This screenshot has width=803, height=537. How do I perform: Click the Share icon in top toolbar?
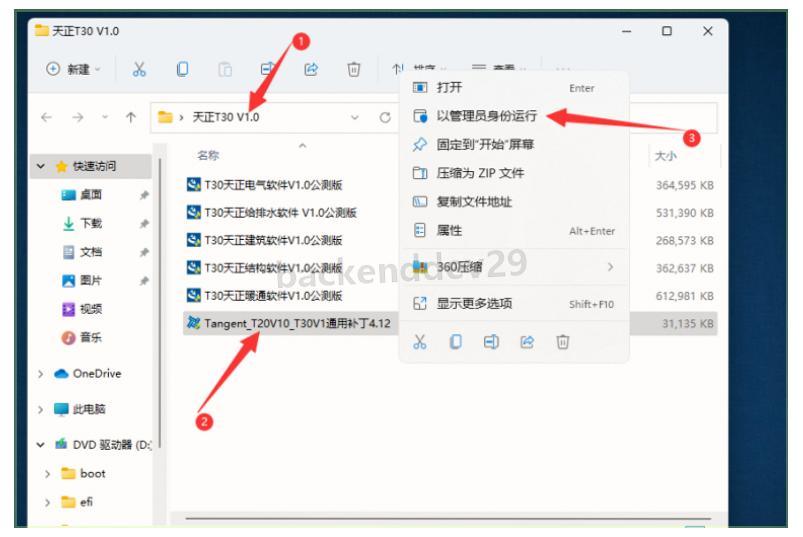point(310,69)
